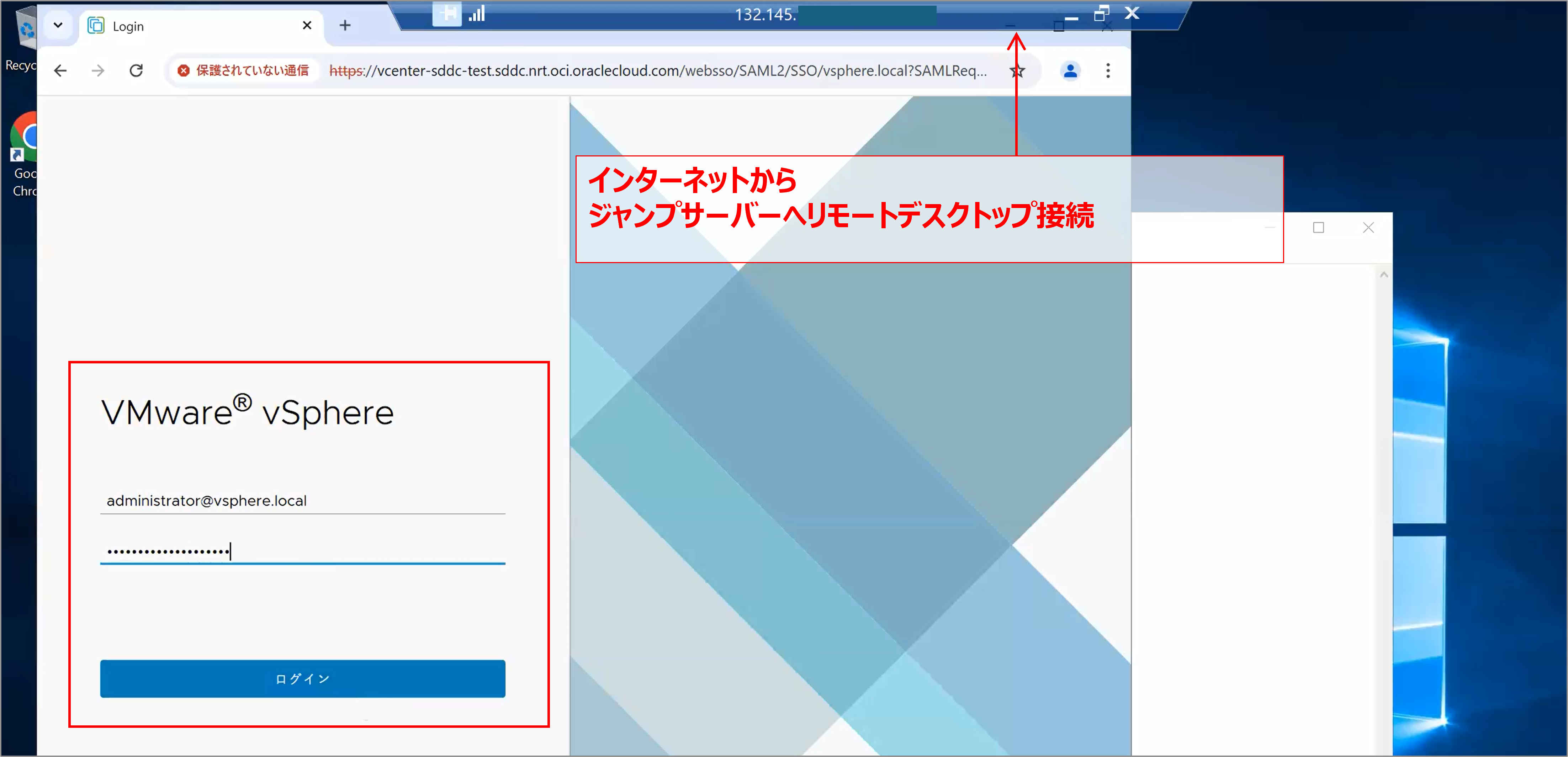Open the Chrome profile avatar menu
1568x757 pixels.
[x=1070, y=71]
